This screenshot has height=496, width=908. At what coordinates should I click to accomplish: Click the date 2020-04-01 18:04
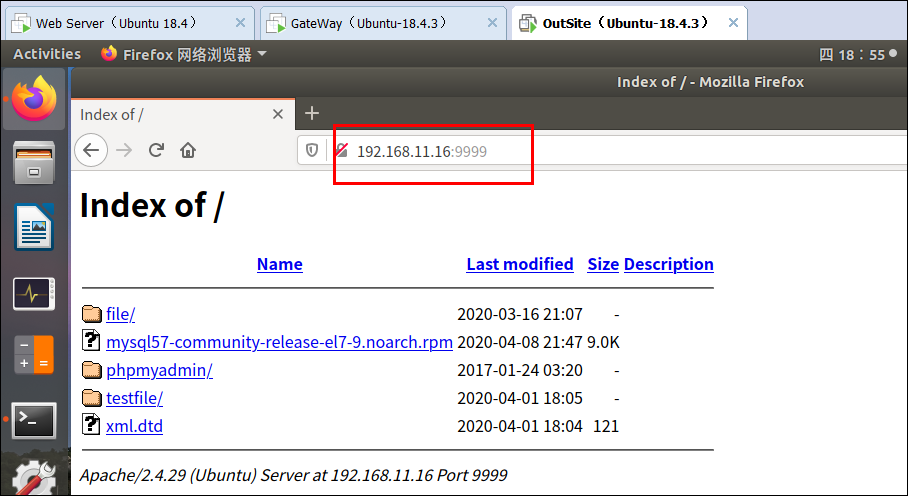tap(520, 426)
